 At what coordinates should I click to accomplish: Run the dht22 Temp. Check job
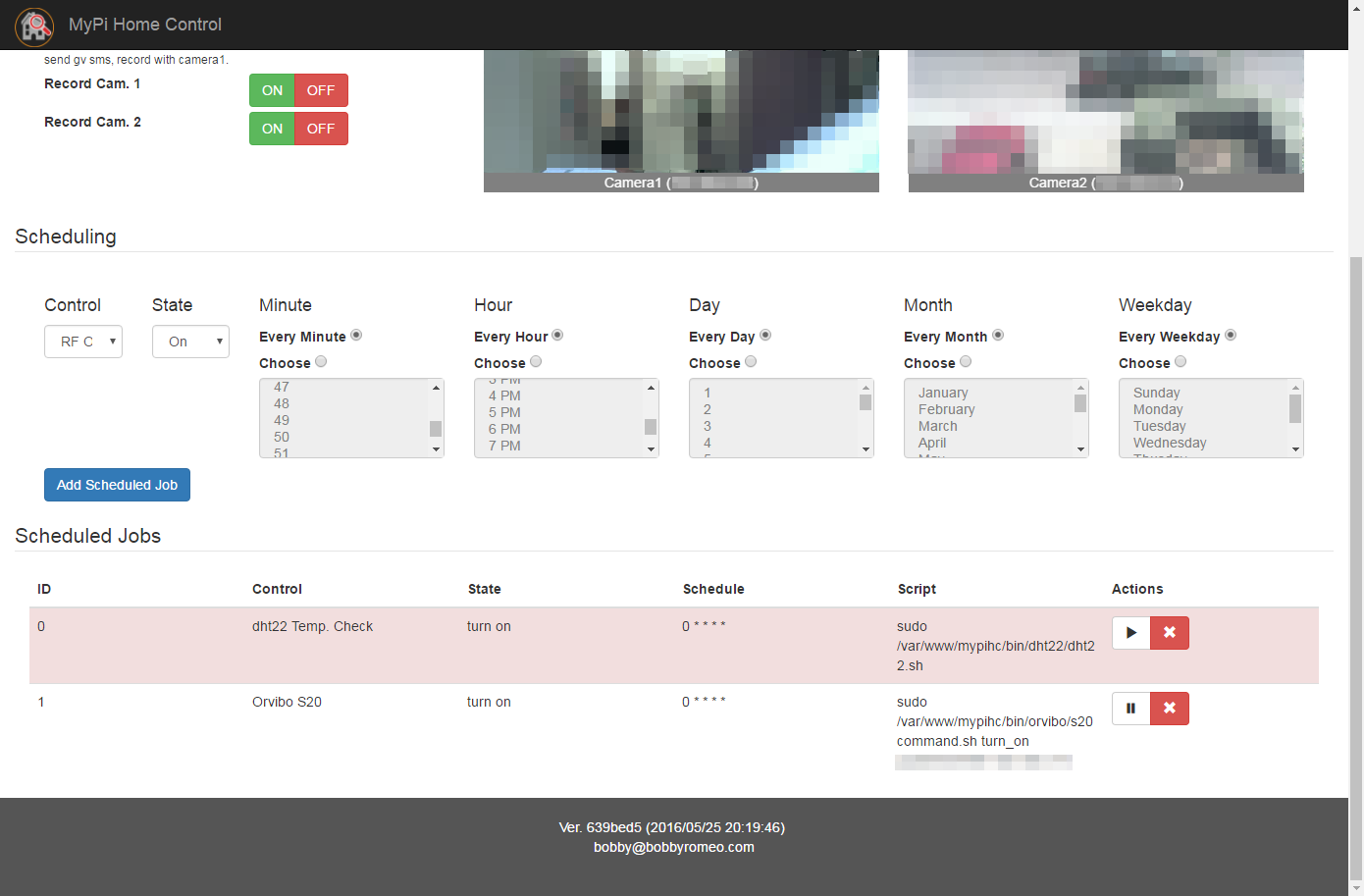[x=1130, y=633]
